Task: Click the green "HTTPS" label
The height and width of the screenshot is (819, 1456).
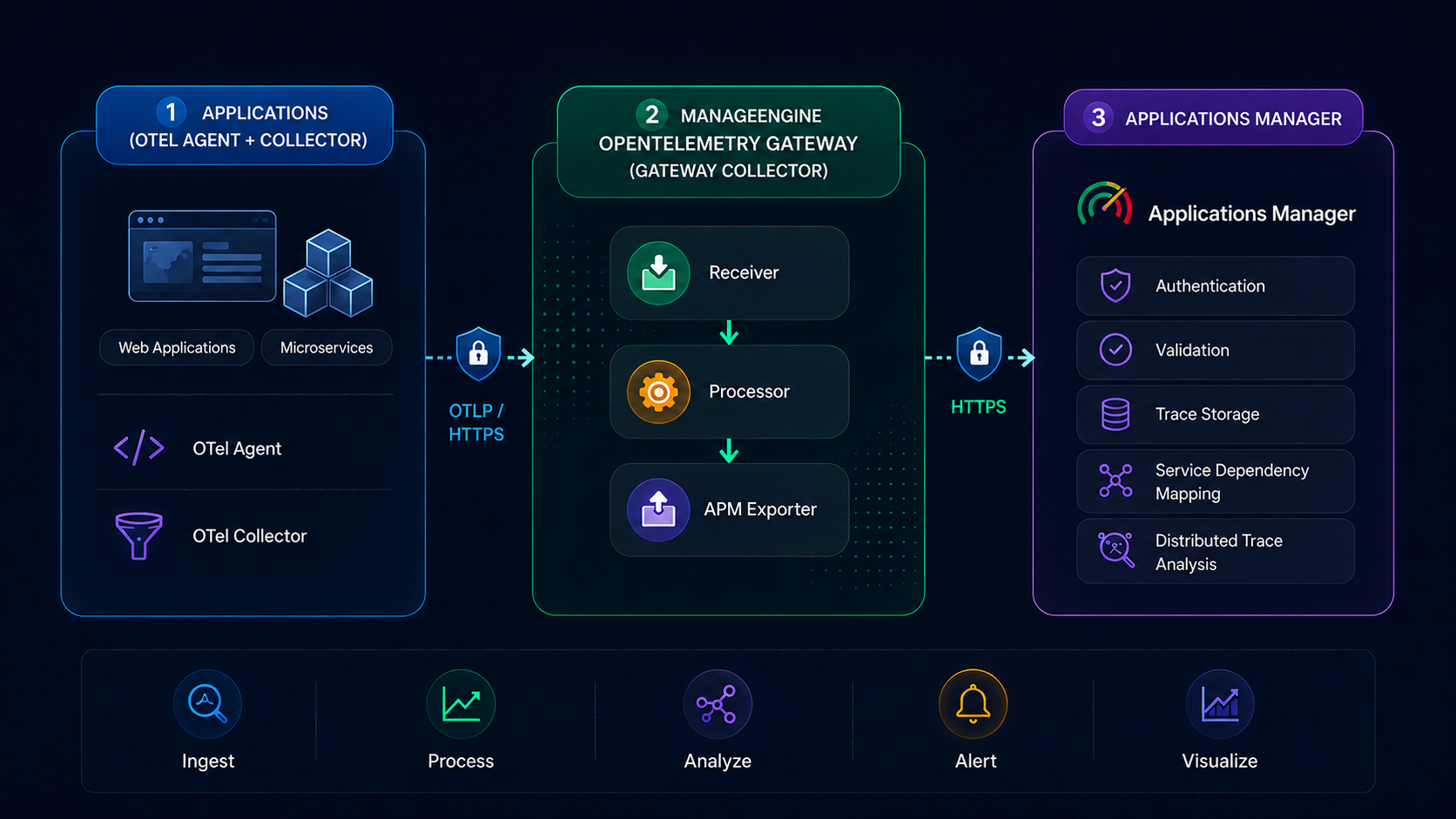Action: pyautogui.click(x=979, y=406)
